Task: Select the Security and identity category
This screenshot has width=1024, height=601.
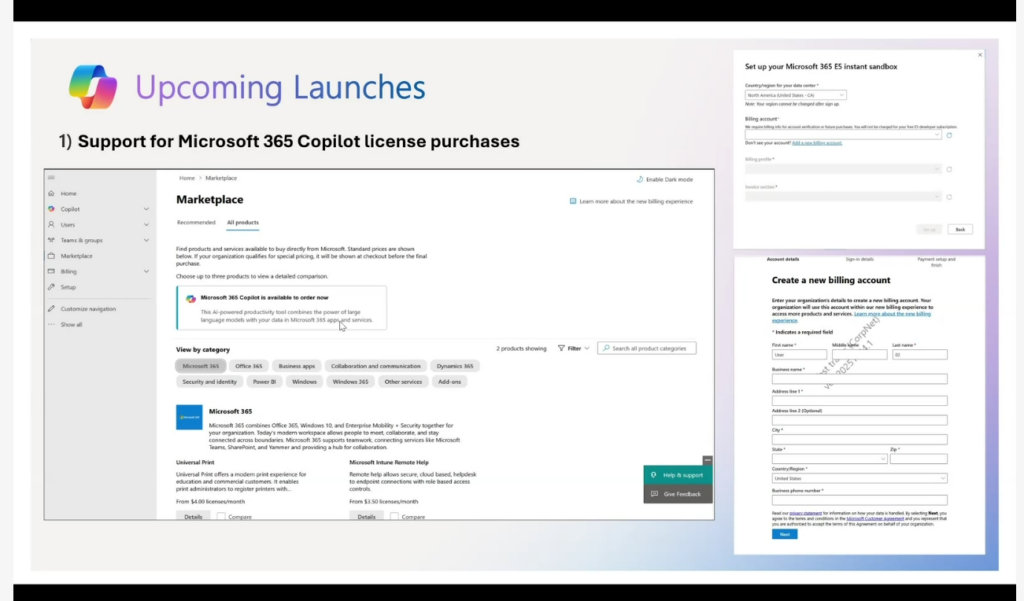Action: click(x=210, y=382)
